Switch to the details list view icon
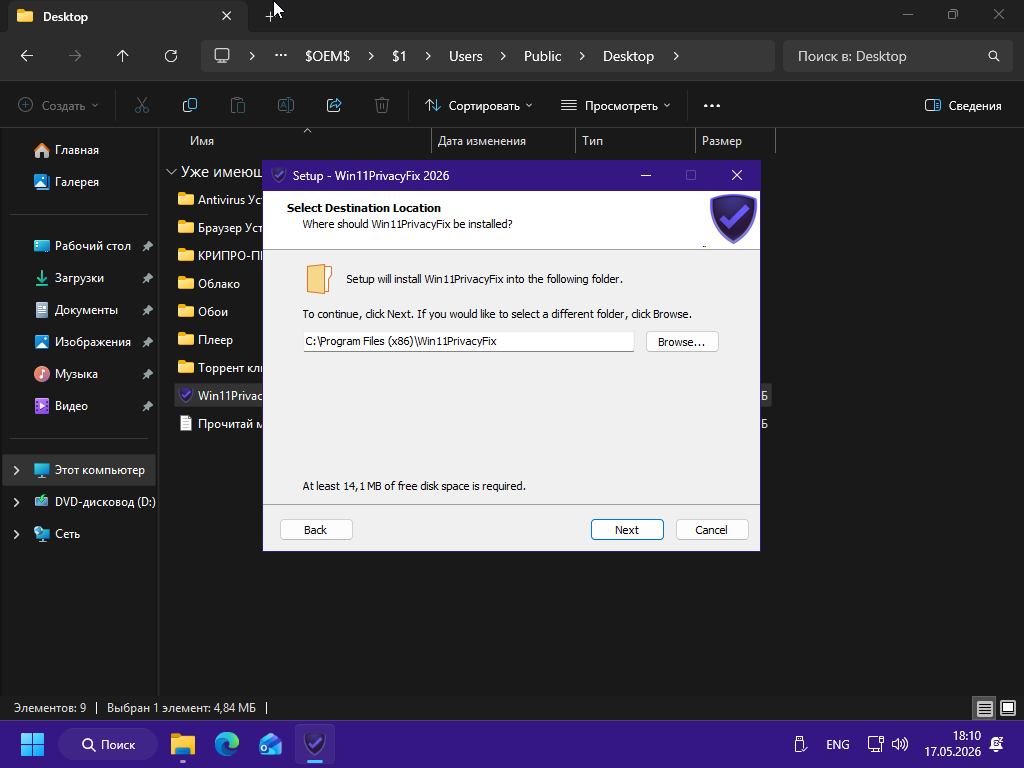Viewport: 1024px width, 768px height. point(985,708)
